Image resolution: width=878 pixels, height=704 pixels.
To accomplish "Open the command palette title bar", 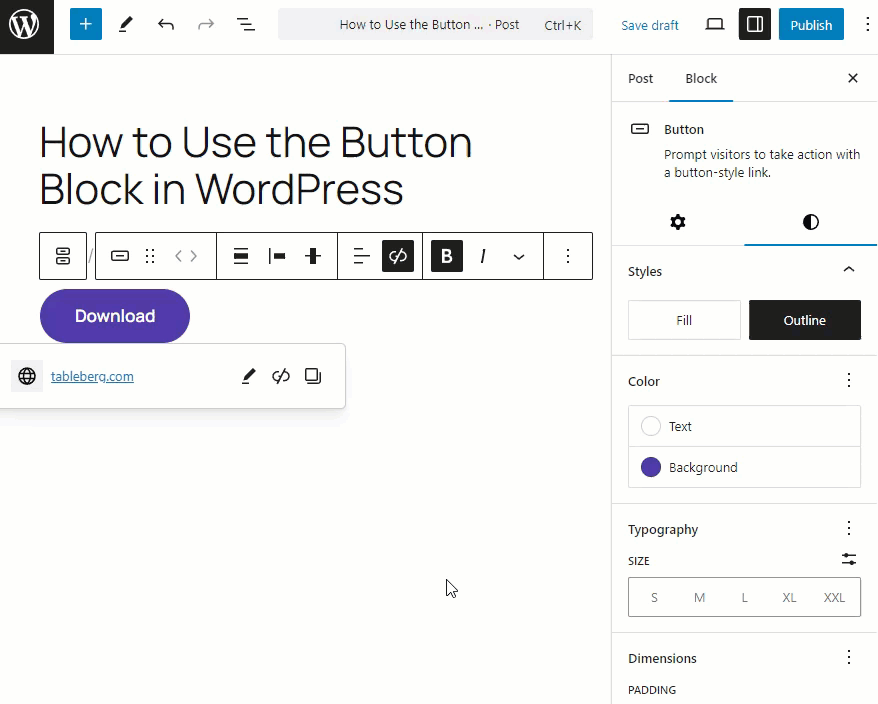I will pos(436,24).
